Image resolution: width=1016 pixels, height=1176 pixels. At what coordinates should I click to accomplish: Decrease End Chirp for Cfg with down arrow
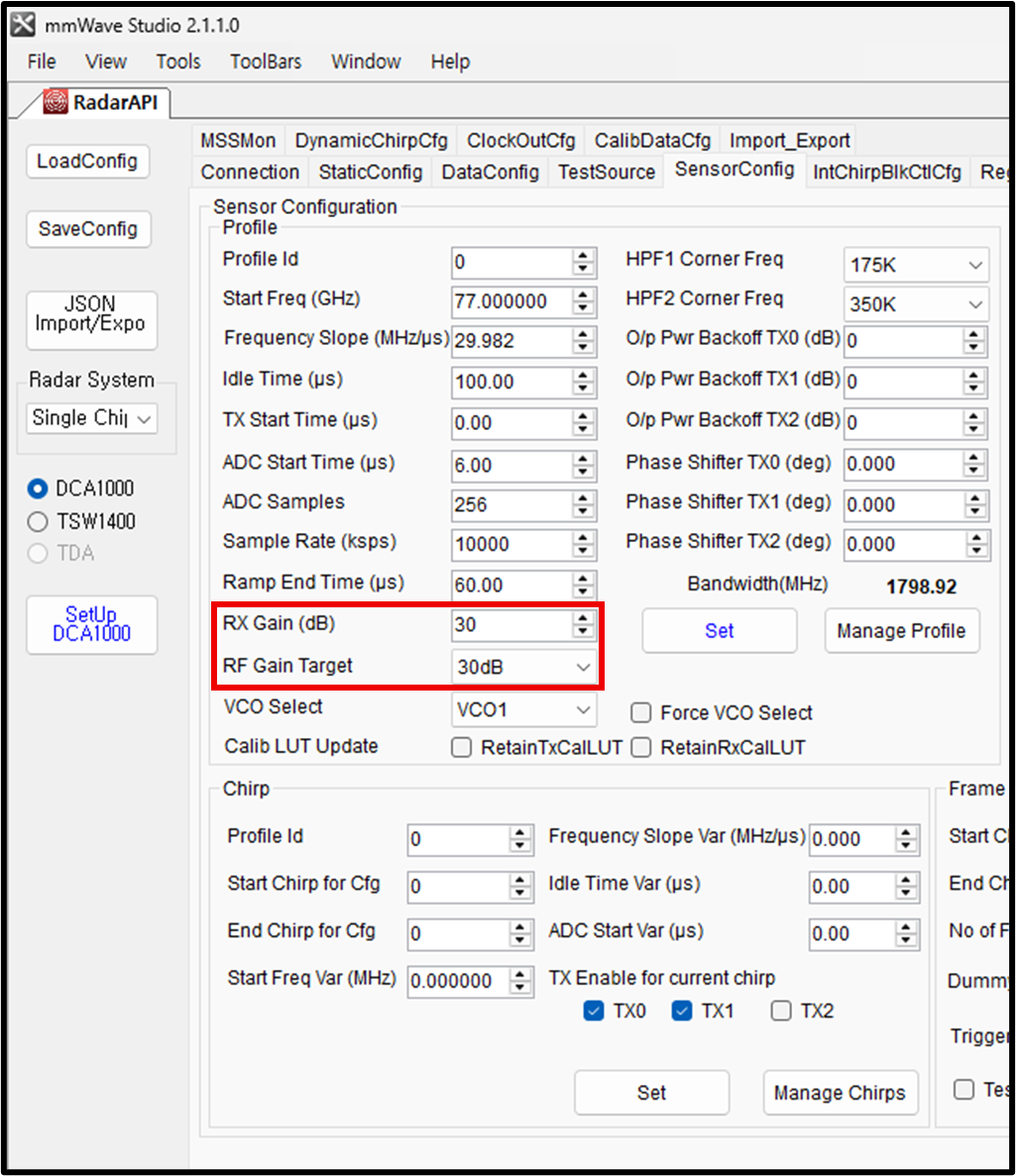(520, 941)
